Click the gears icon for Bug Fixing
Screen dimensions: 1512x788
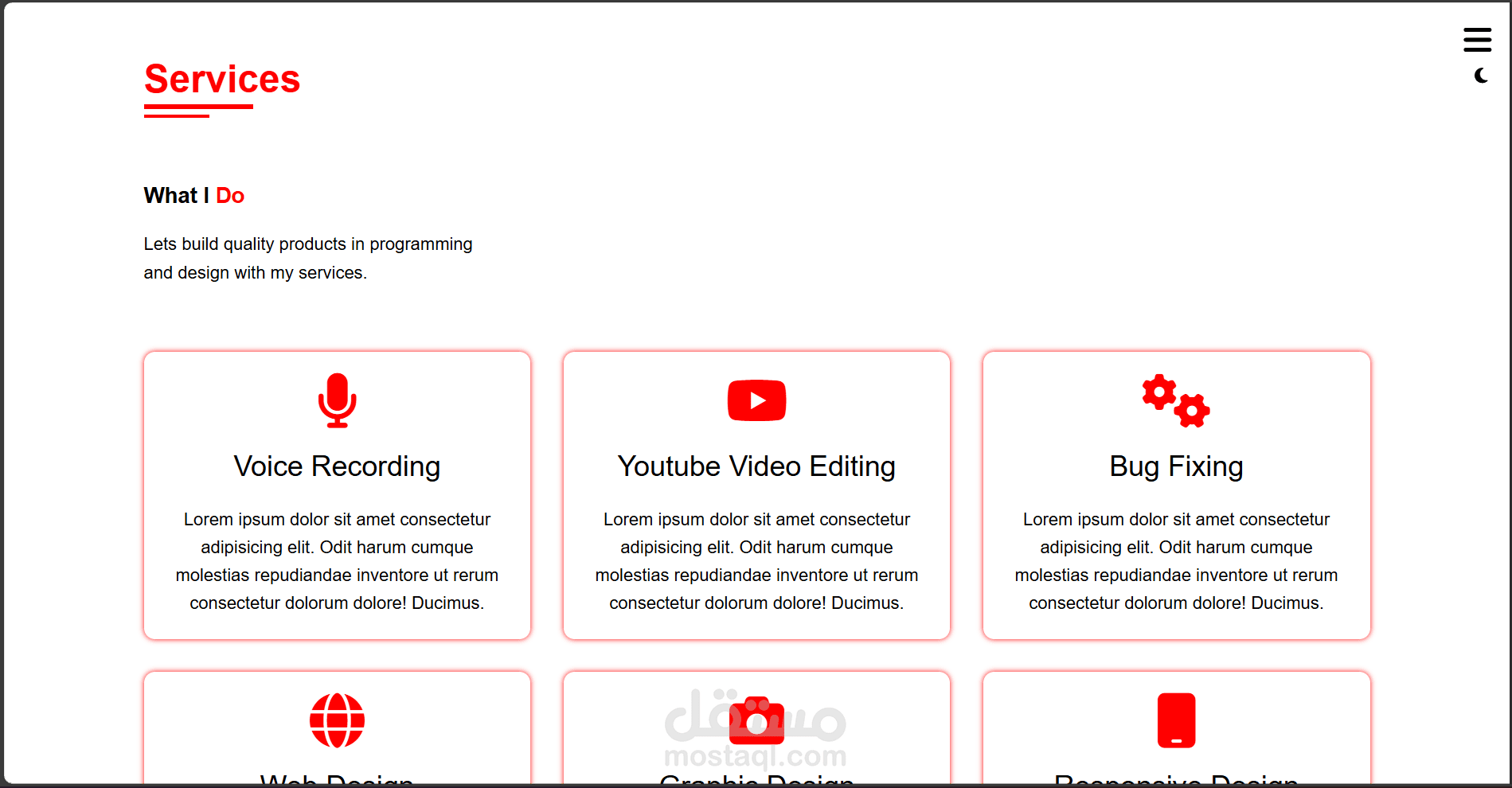click(1176, 400)
